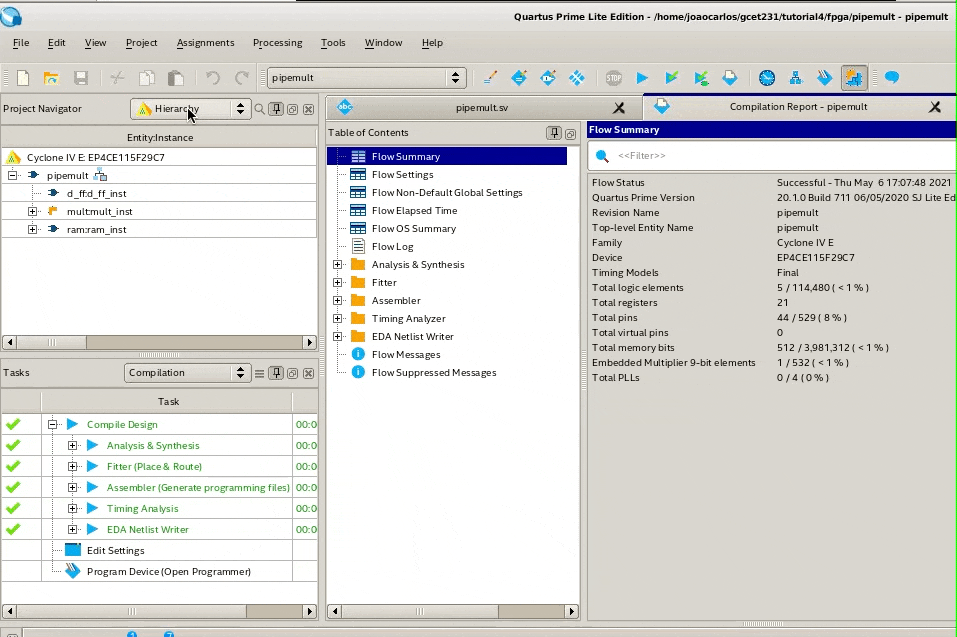957x637 pixels.
Task: Start Compilation with the blue play icon
Action: (642, 78)
